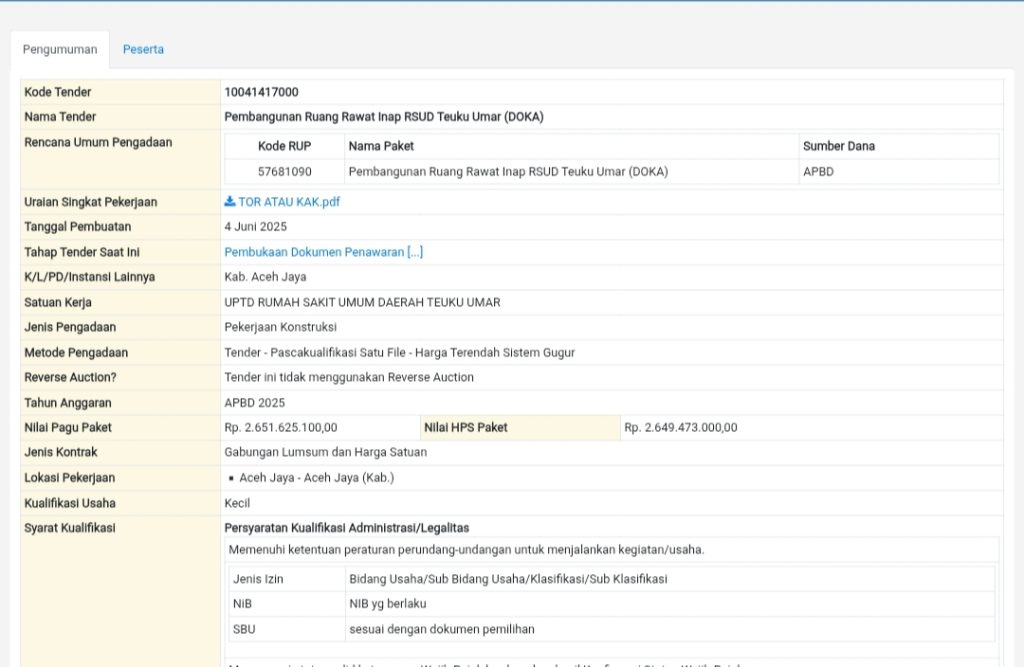The image size is (1024, 667).
Task: Click the Reverse Auction? label
Action: (70, 378)
